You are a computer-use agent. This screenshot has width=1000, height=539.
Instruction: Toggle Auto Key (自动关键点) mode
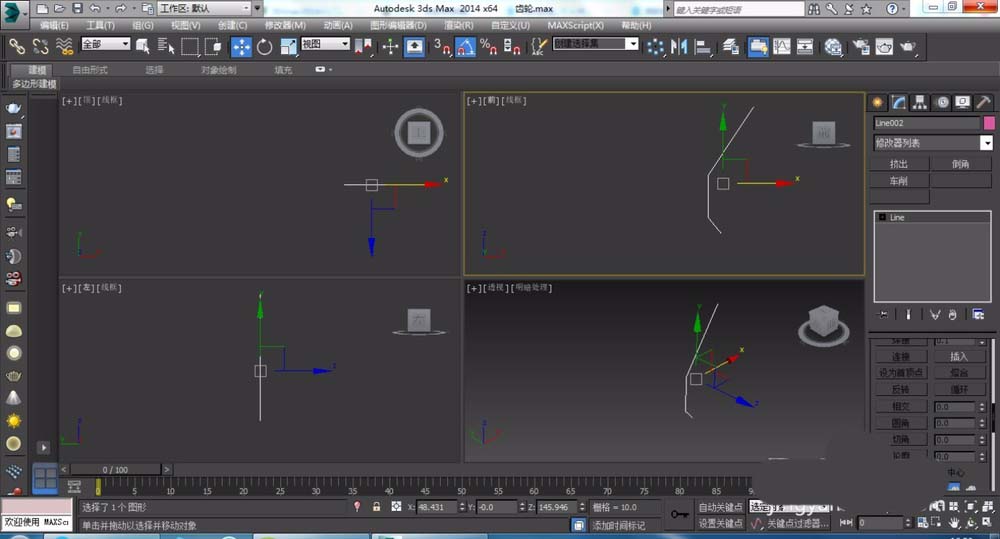(x=720, y=507)
